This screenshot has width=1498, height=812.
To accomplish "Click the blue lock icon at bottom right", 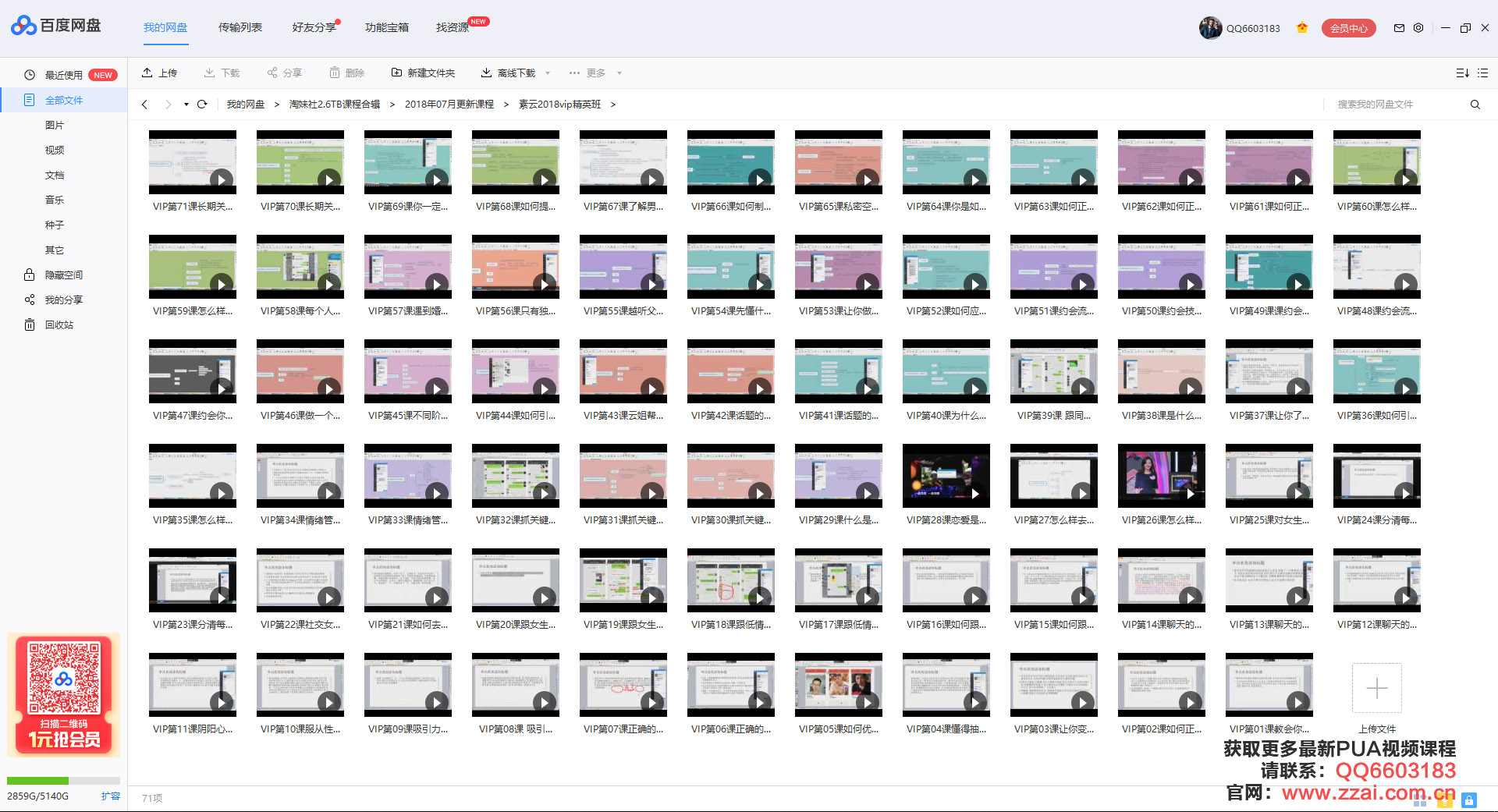I will 1469,800.
